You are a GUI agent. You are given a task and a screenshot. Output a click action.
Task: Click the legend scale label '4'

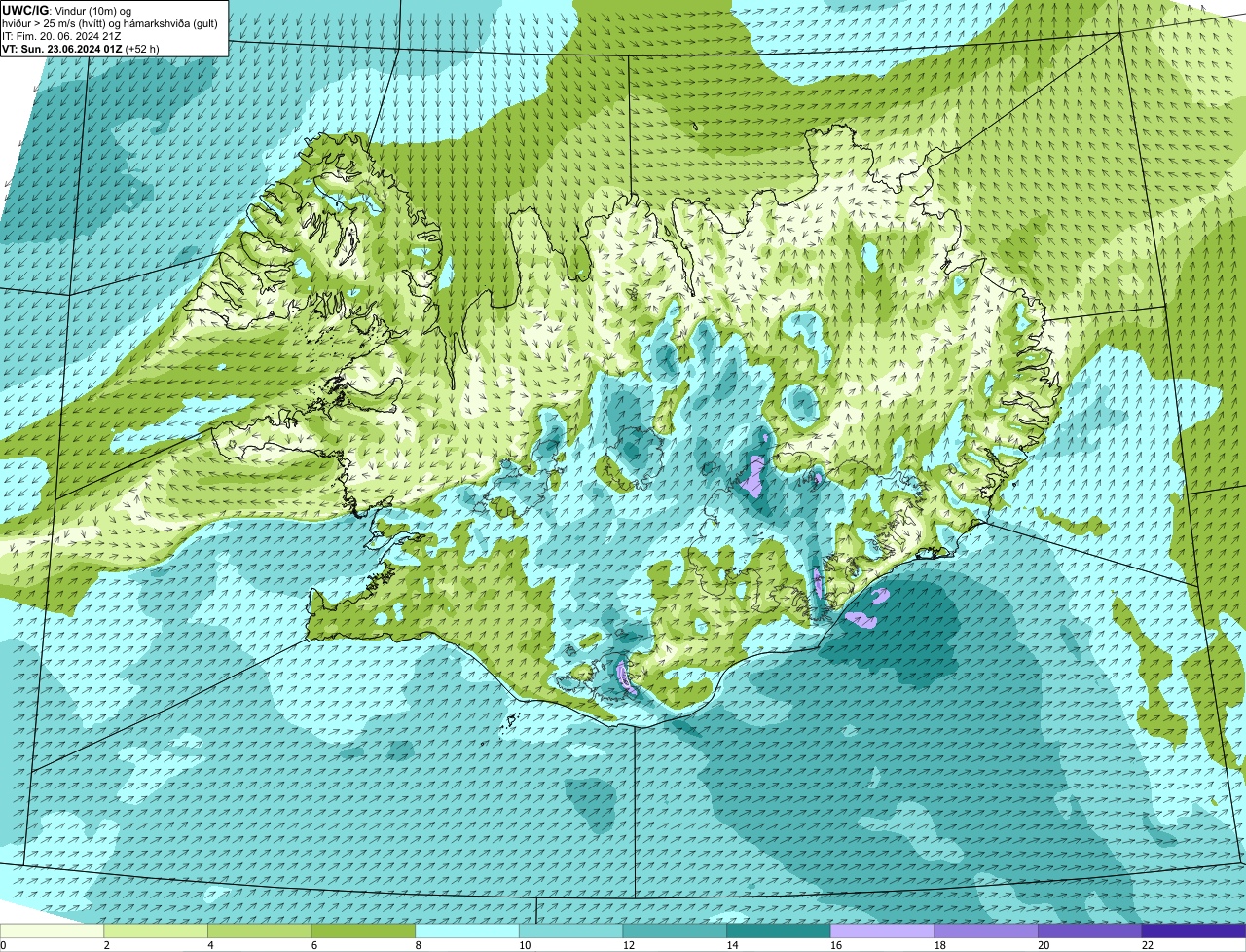[210, 945]
